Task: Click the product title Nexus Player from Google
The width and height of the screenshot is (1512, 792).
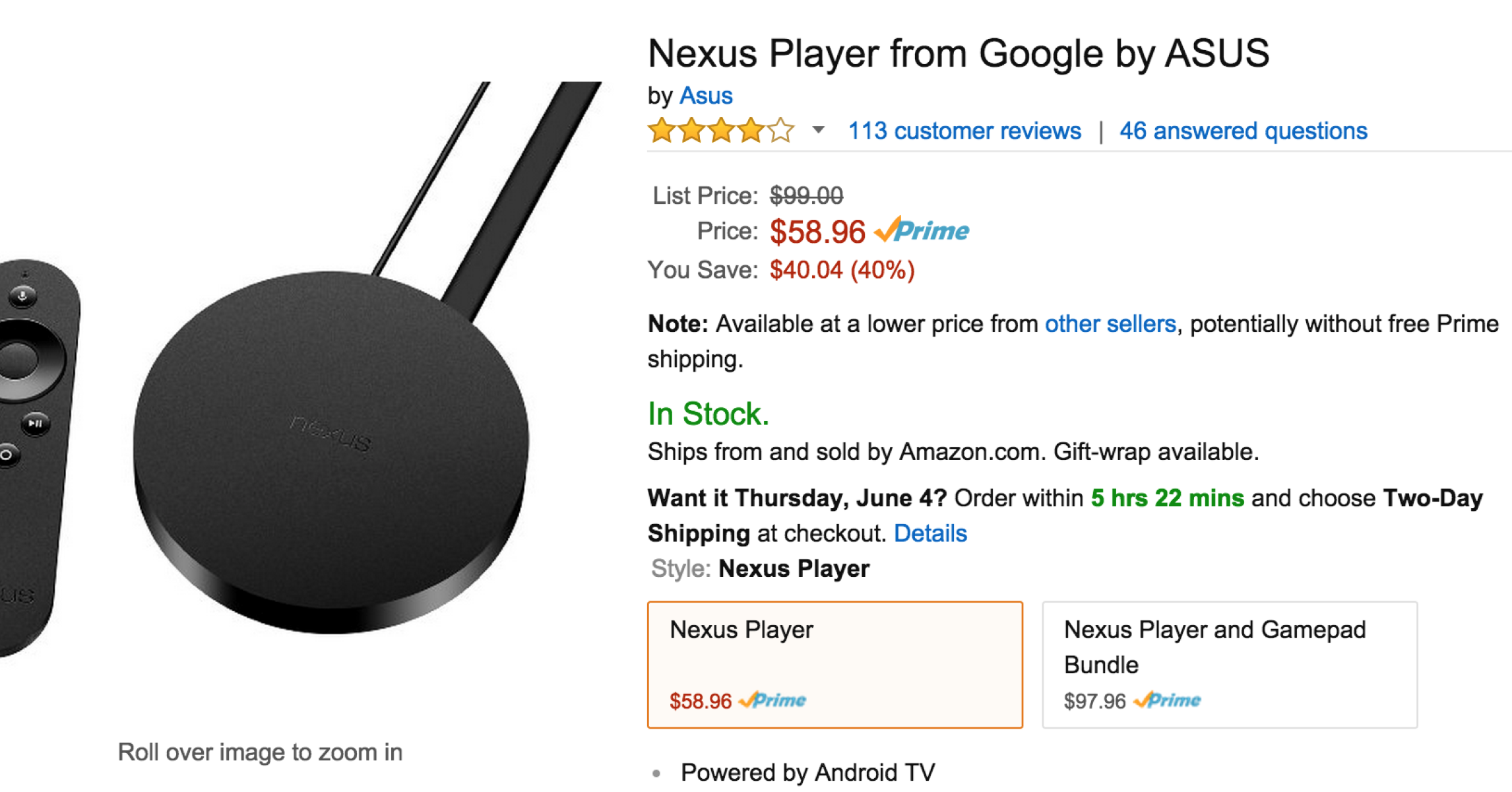Action: 958,53
